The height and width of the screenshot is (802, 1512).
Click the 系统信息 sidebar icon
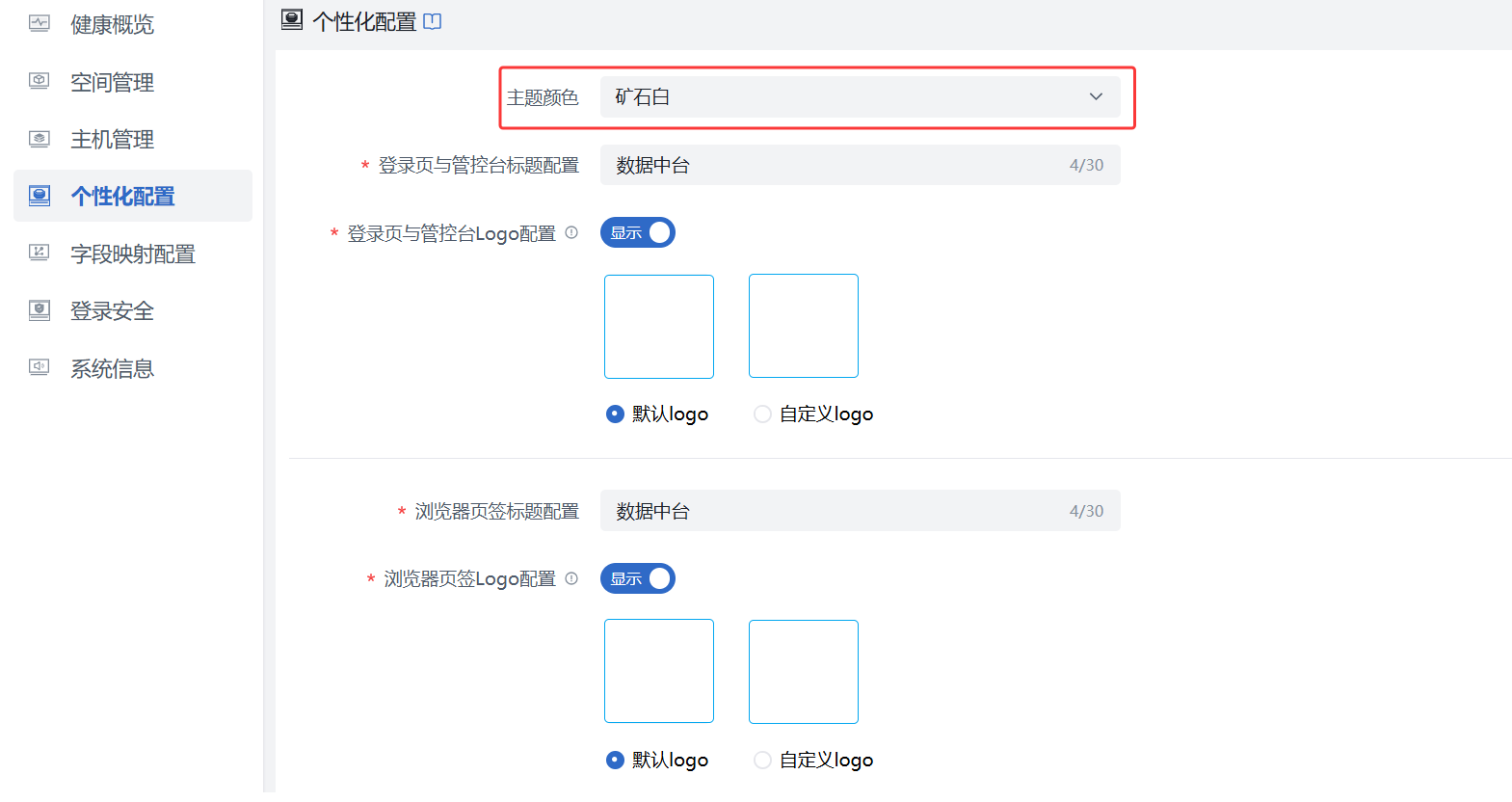coord(40,367)
